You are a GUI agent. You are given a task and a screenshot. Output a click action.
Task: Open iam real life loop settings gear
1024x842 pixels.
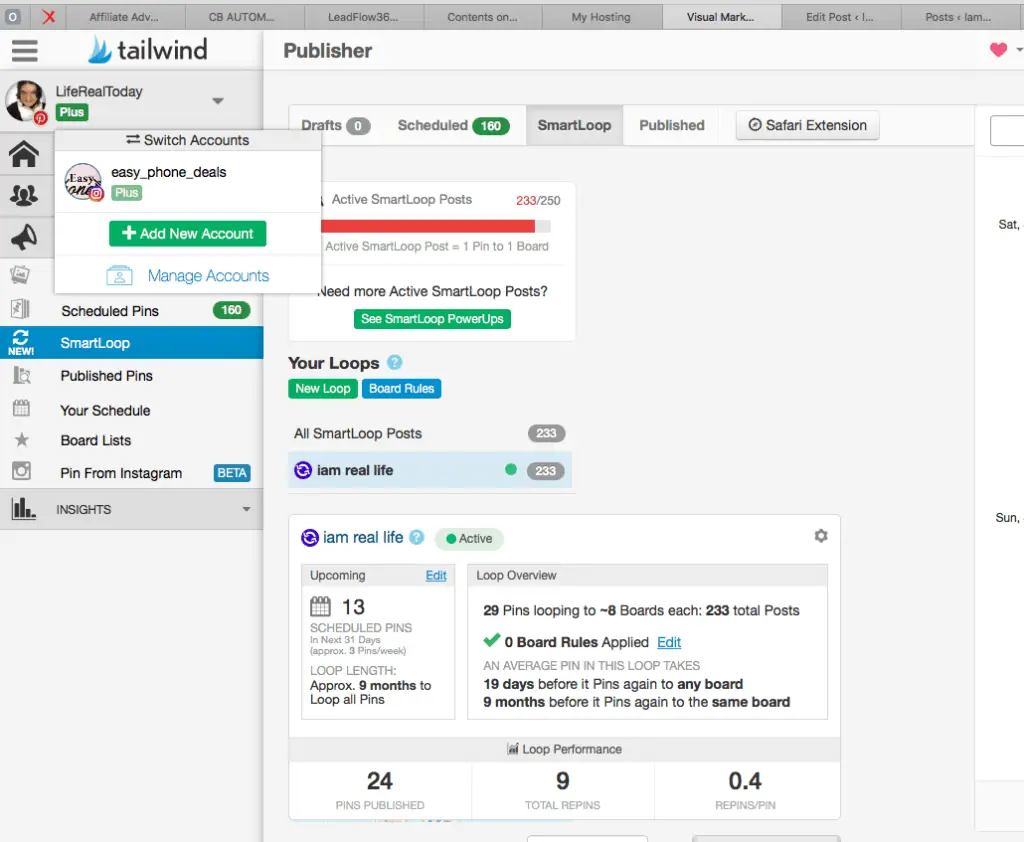pyautogui.click(x=821, y=536)
